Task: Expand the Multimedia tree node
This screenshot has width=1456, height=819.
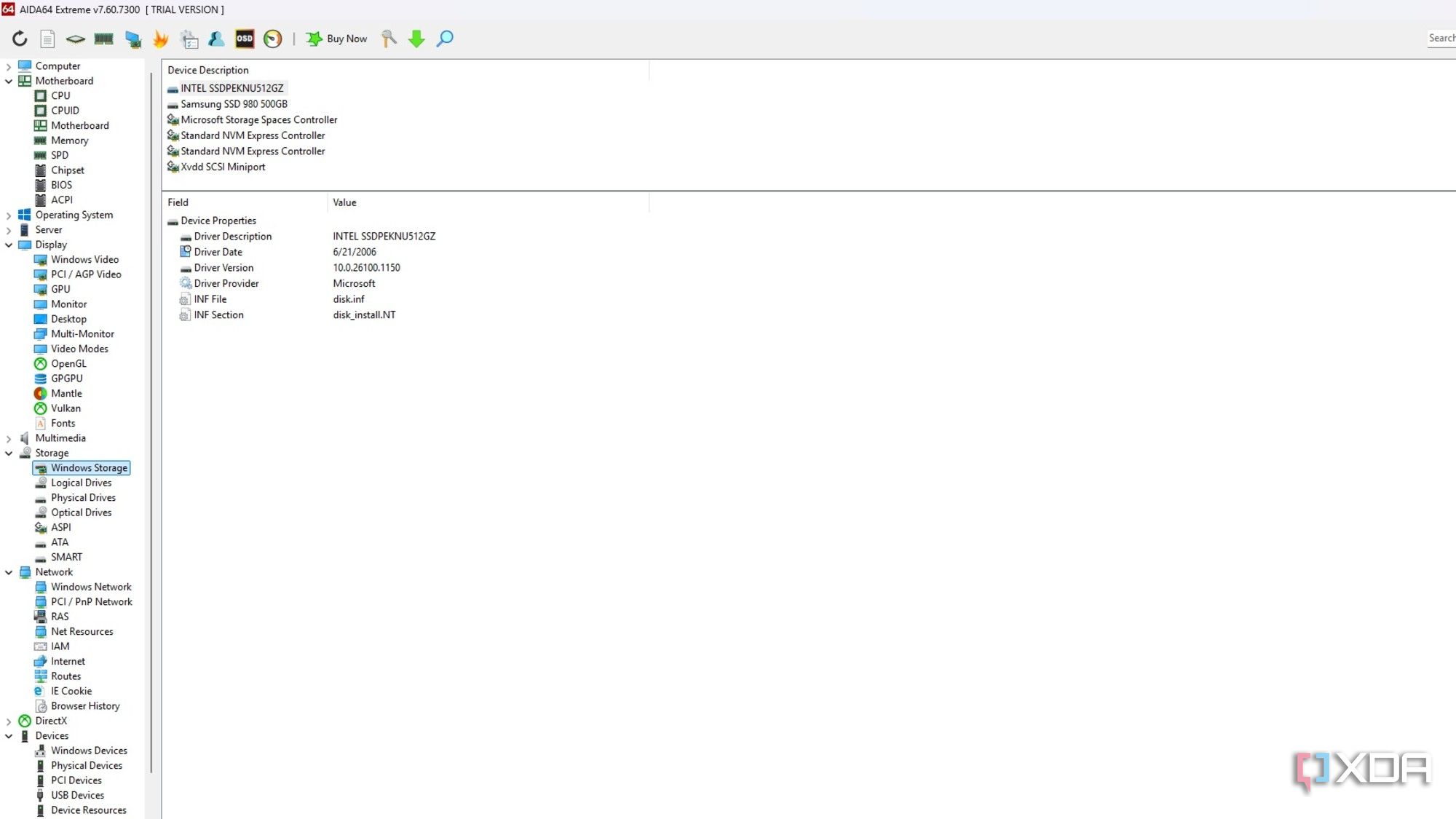Action: (x=9, y=438)
